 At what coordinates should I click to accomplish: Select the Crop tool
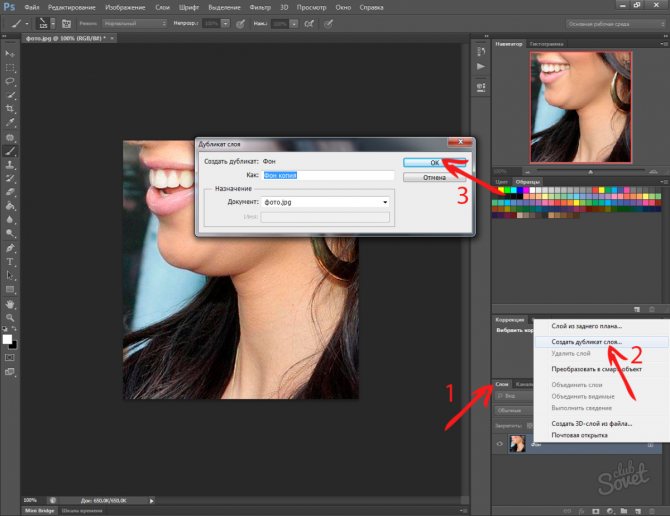(x=10, y=107)
